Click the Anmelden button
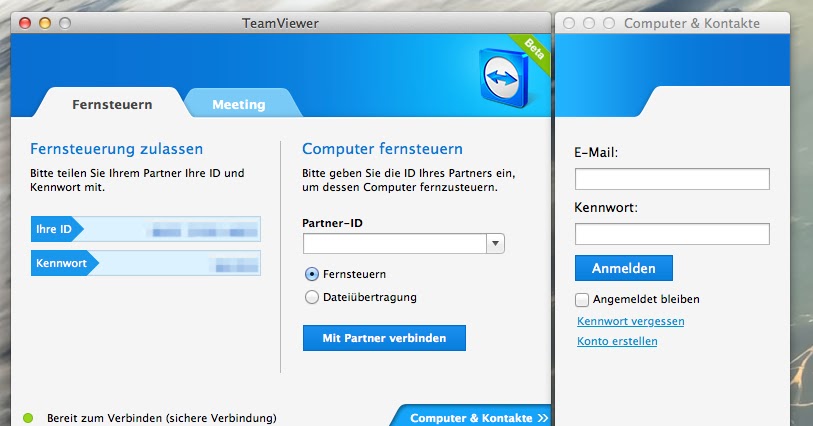Image resolution: width=813 pixels, height=426 pixels. point(624,268)
